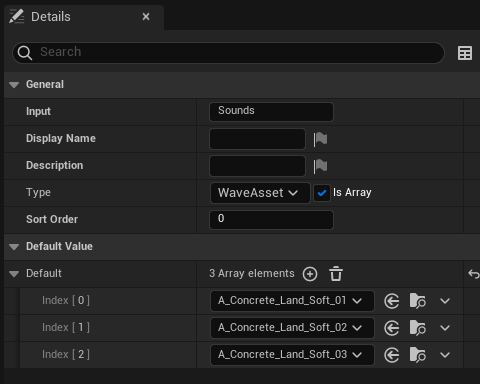Click the Search field in Details

click(228, 53)
